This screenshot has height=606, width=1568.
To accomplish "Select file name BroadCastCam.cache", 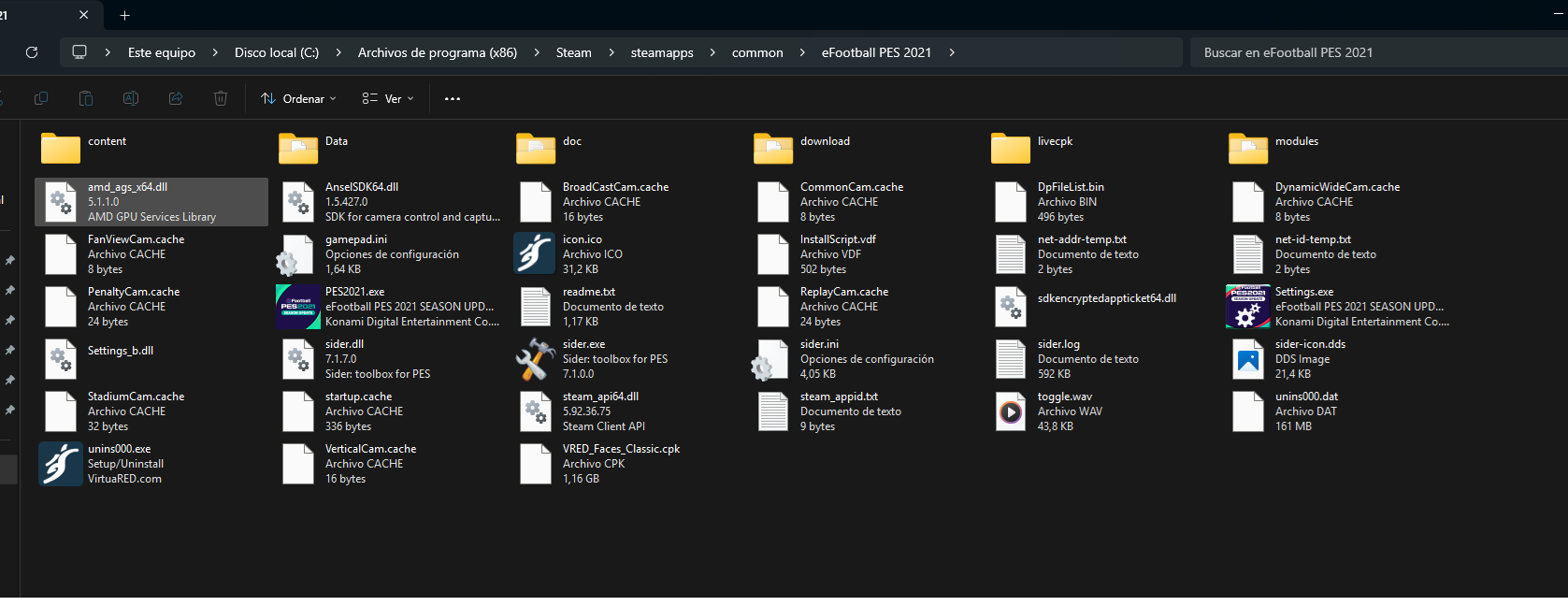I will [615, 187].
